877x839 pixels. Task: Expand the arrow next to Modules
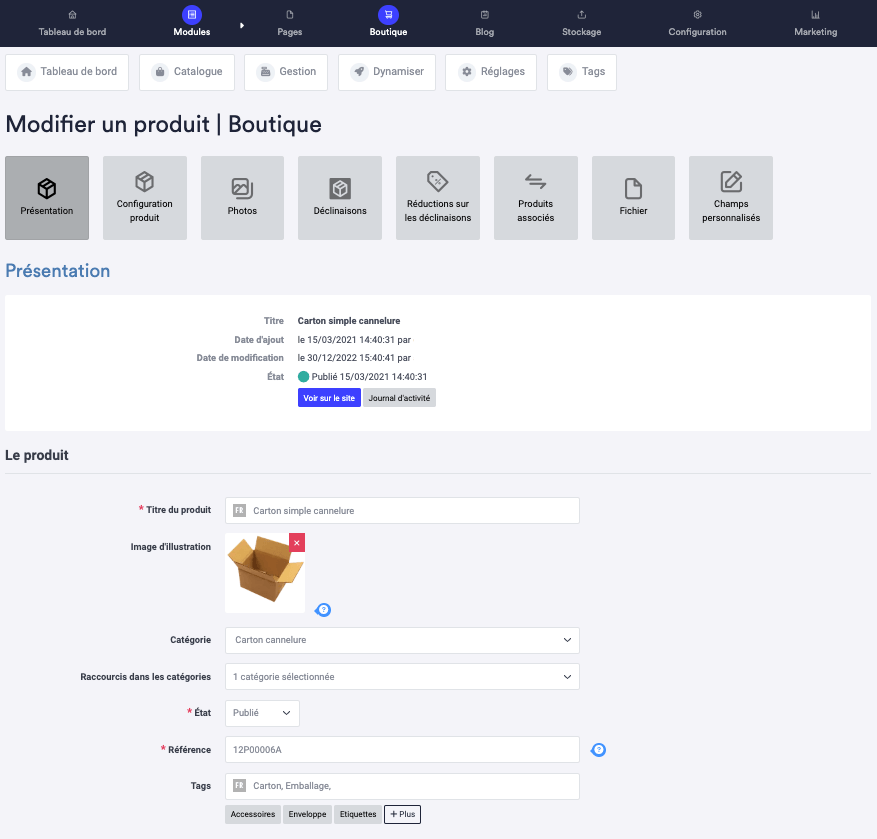[242, 25]
